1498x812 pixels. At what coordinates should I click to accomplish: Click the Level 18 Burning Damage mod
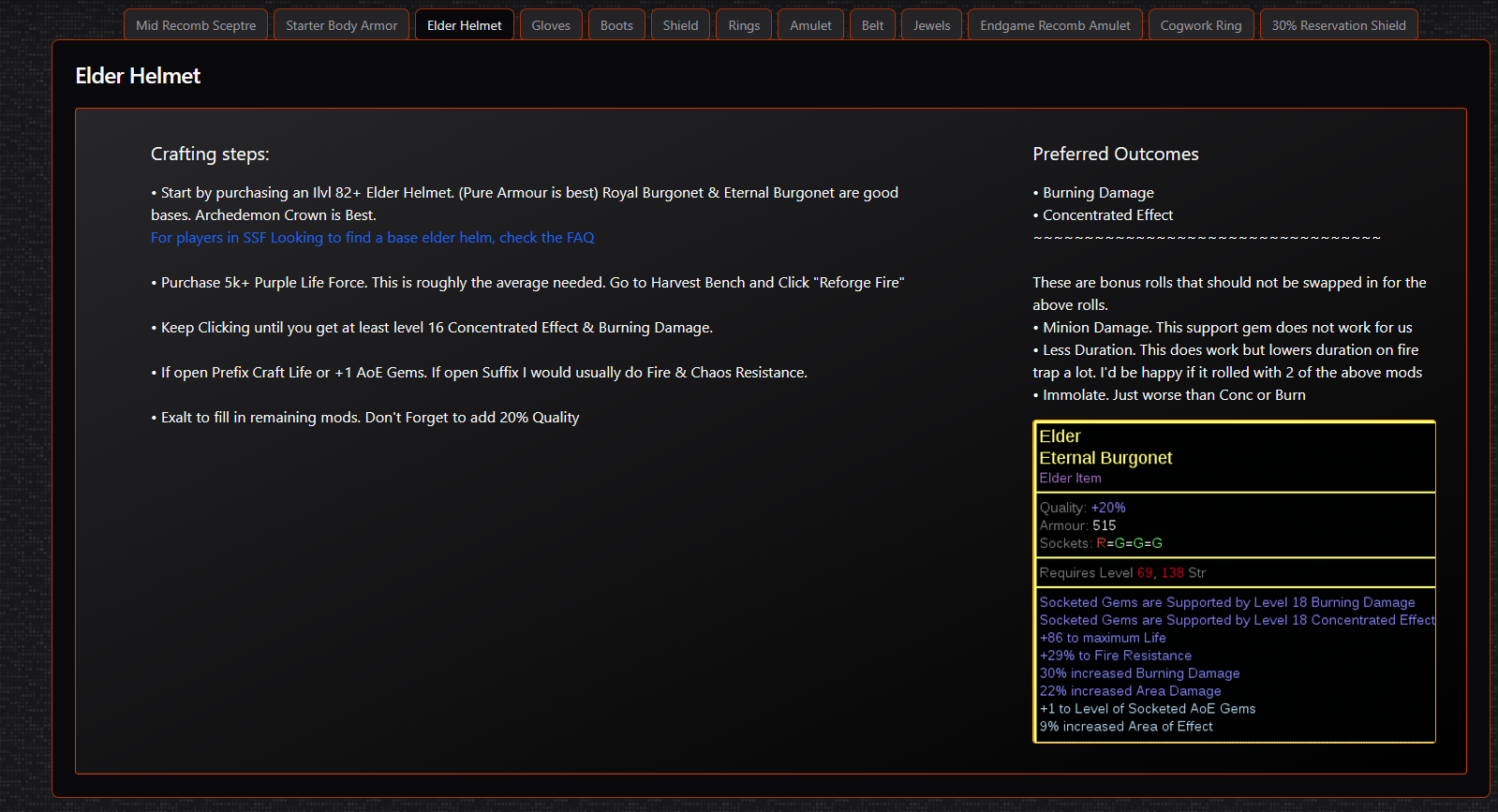1227,602
